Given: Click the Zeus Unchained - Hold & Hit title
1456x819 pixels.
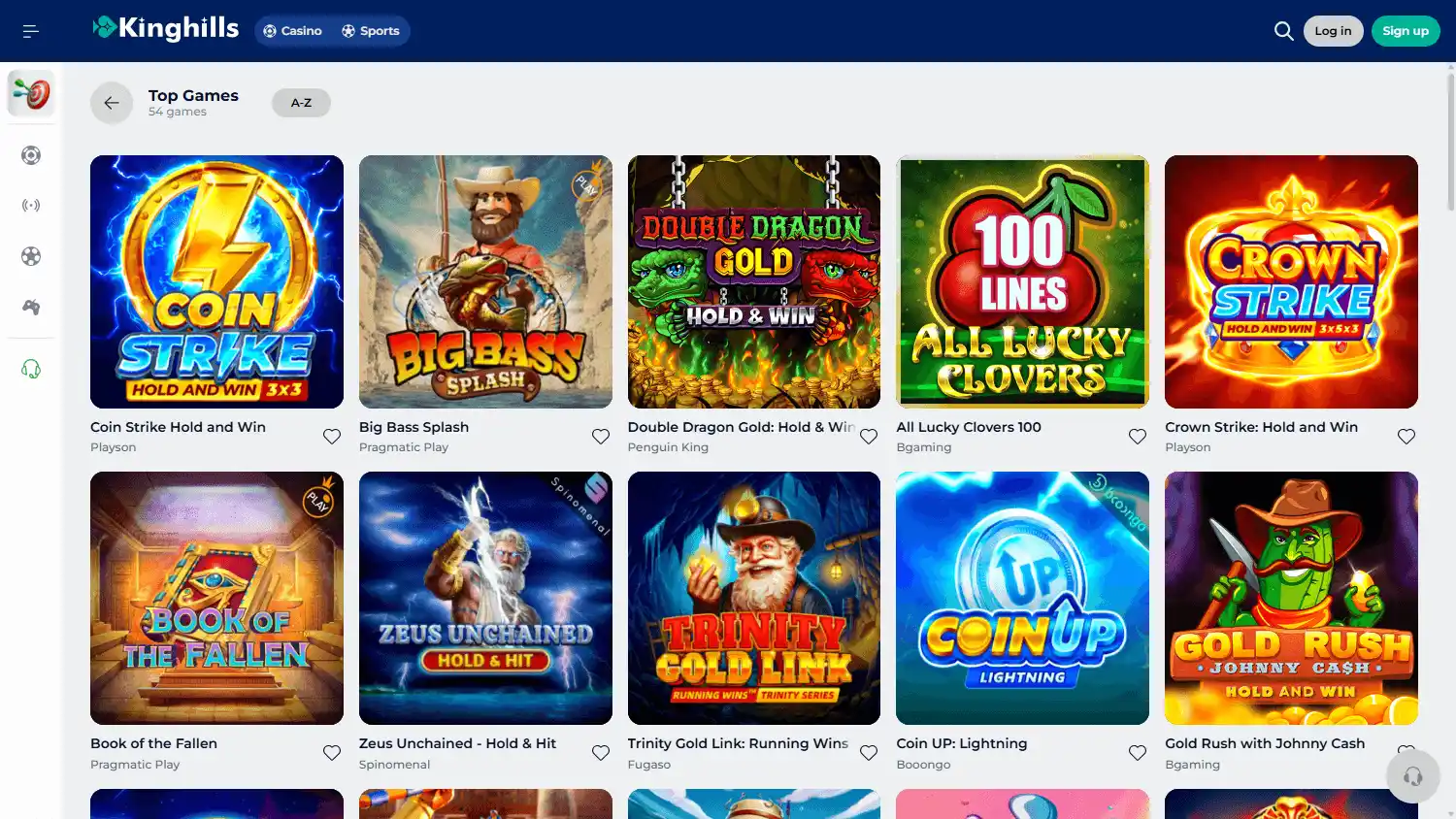Looking at the screenshot, I should pos(457,743).
